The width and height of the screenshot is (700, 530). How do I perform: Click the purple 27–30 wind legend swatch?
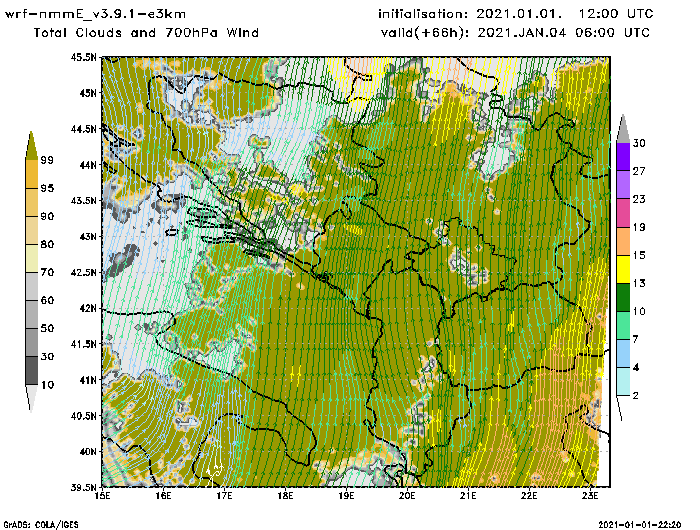623,156
